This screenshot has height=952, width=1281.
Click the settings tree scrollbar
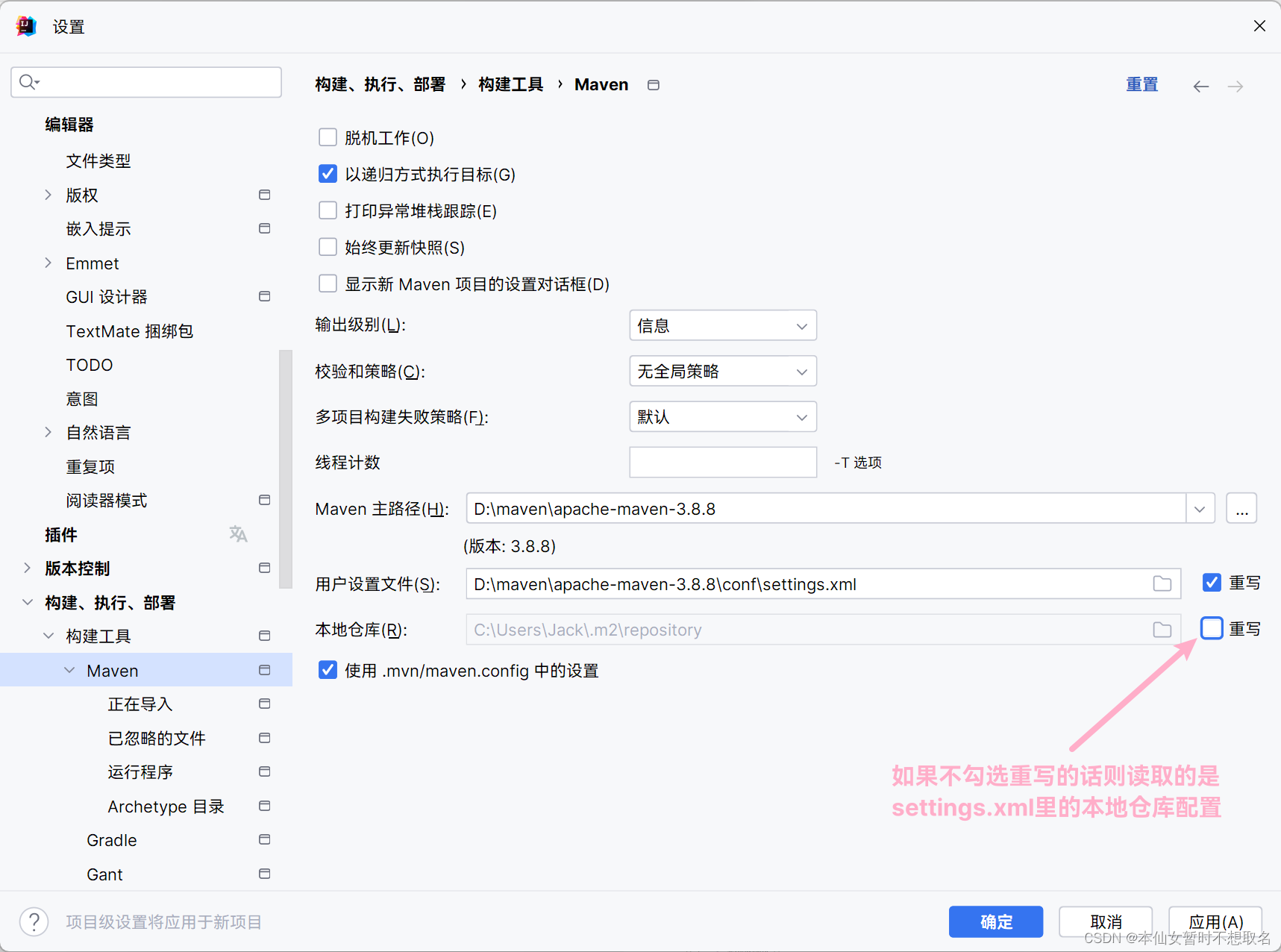pos(286,469)
